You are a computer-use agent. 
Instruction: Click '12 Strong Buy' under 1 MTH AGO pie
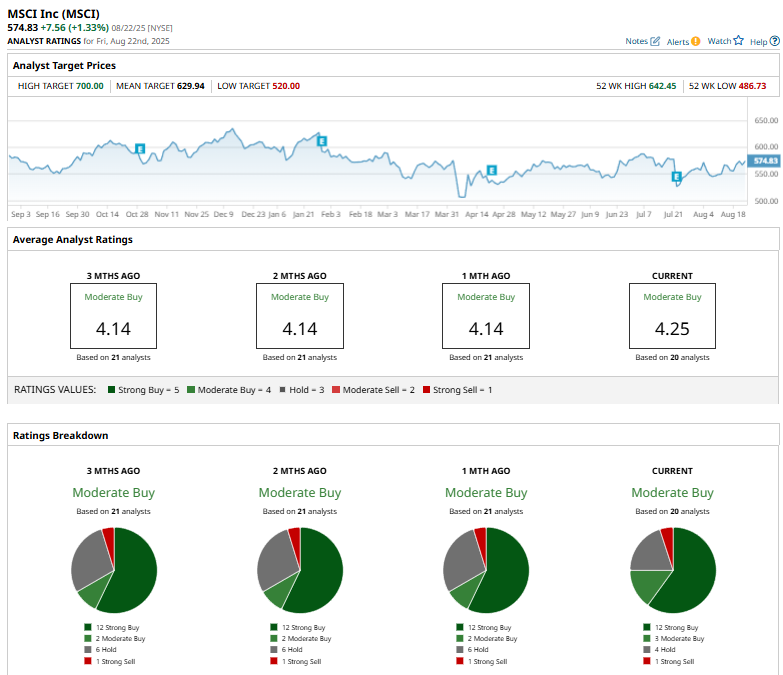click(489, 628)
